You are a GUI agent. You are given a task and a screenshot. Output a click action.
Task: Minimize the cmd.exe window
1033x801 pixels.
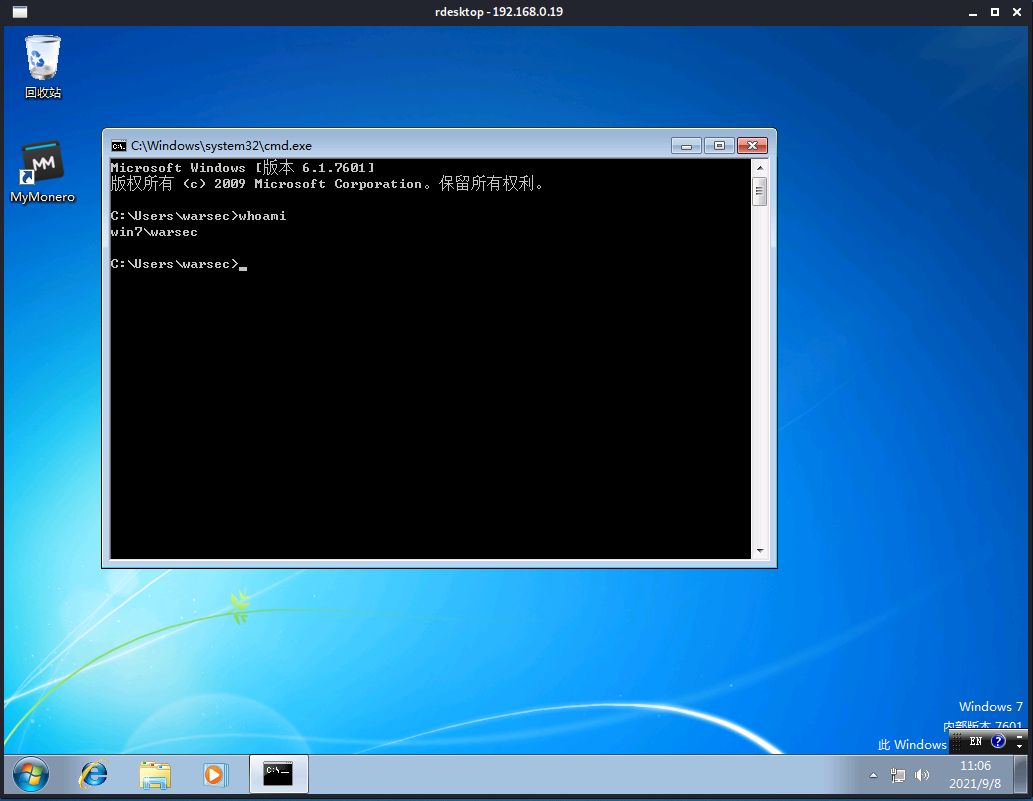pyautogui.click(x=686, y=146)
